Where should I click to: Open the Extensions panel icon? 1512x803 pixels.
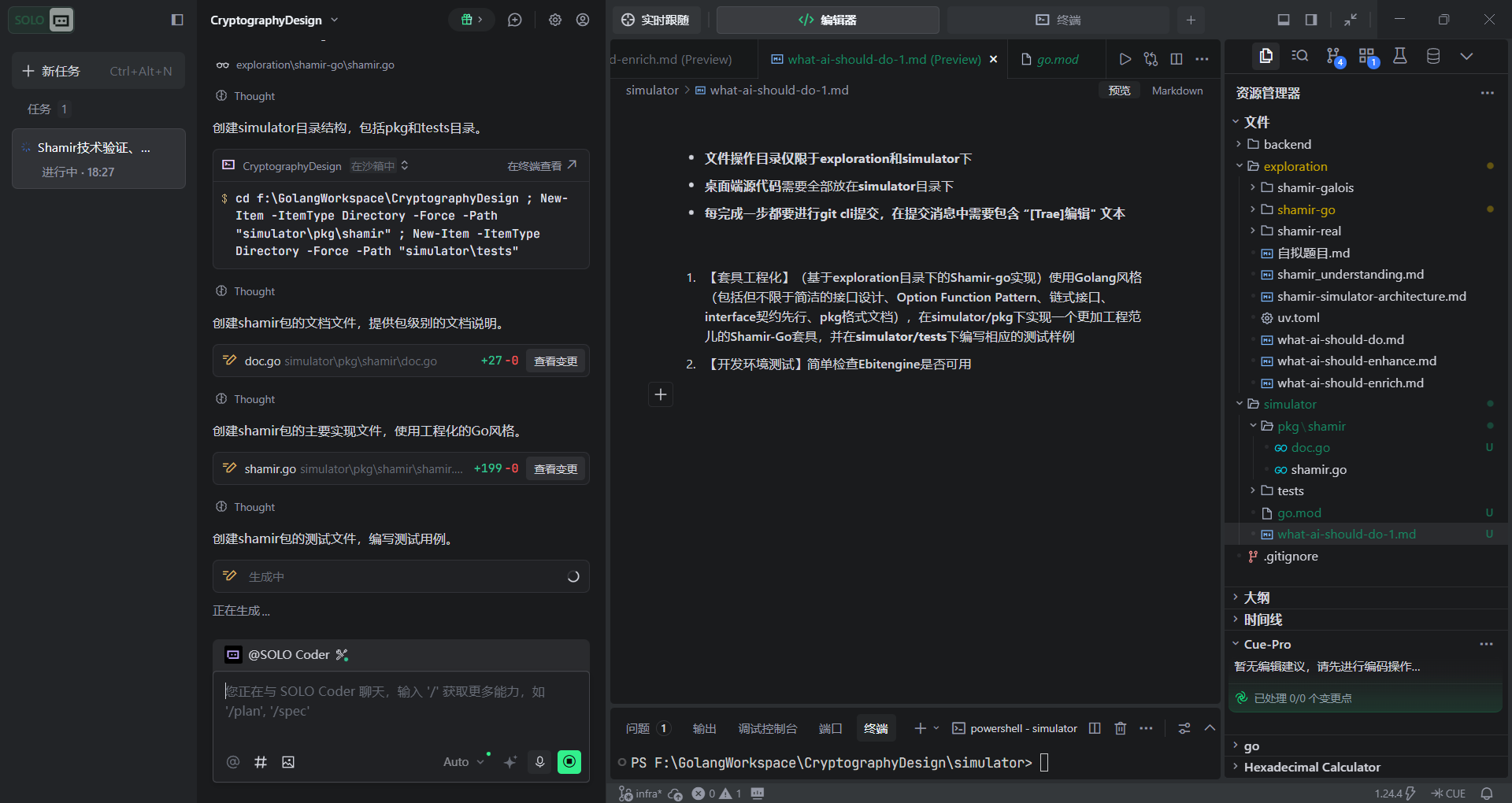click(1368, 57)
